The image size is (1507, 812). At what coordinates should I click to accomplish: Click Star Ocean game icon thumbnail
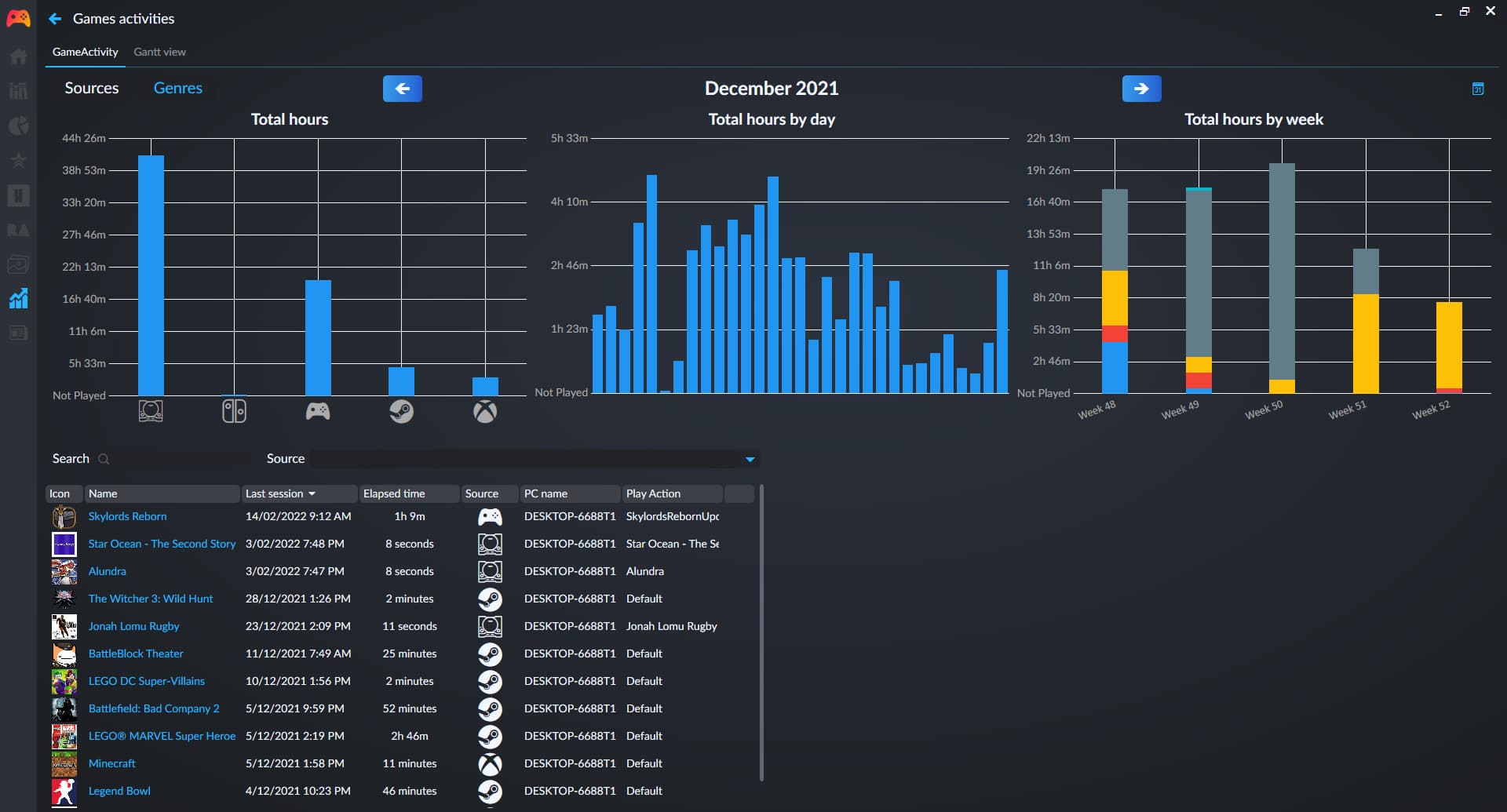(x=64, y=544)
